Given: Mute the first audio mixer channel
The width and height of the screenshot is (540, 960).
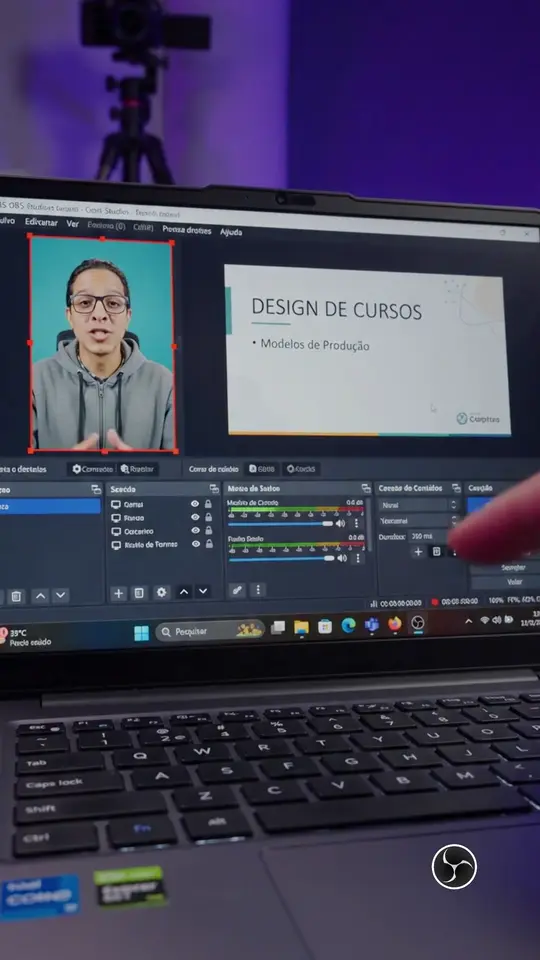Looking at the screenshot, I should tap(340, 523).
